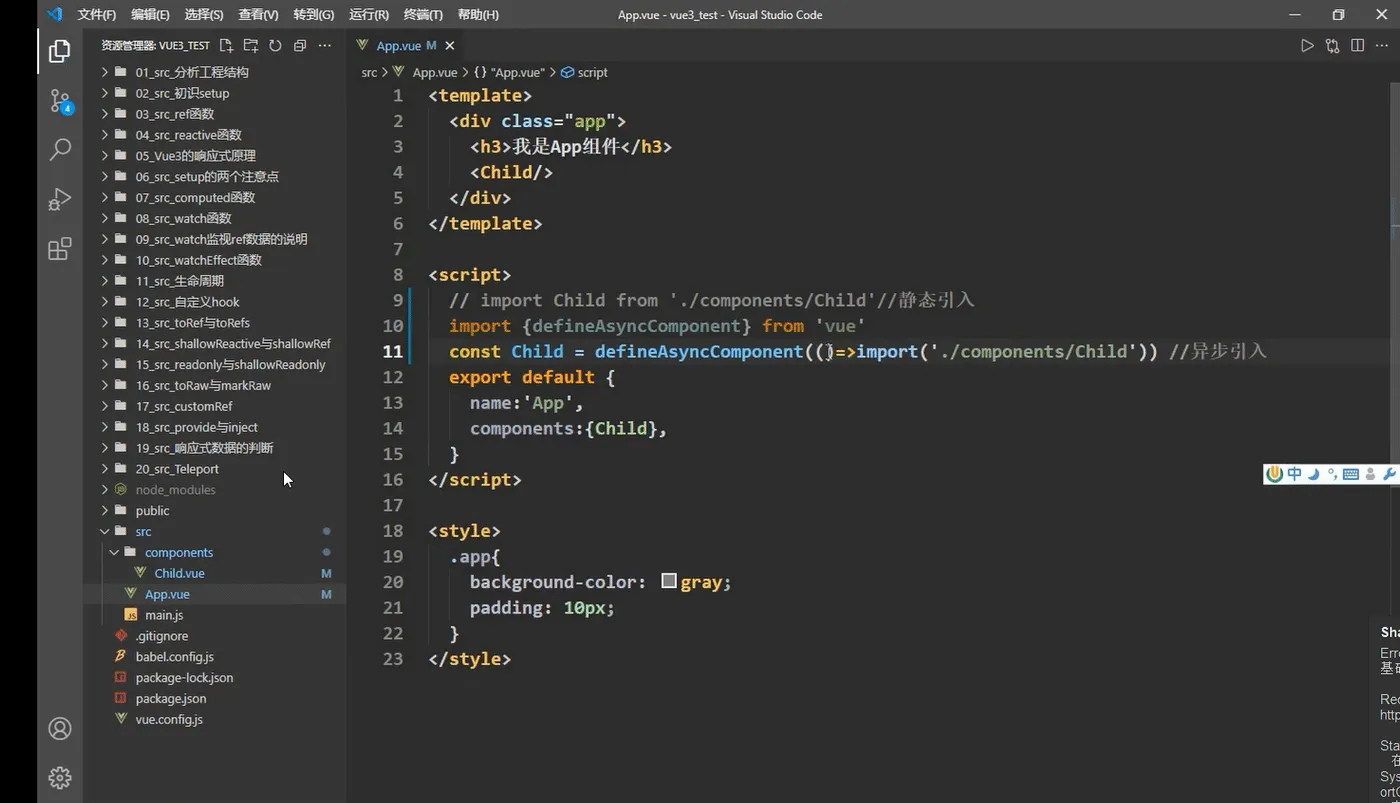Click the New Folder icon in explorer header

coord(250,45)
